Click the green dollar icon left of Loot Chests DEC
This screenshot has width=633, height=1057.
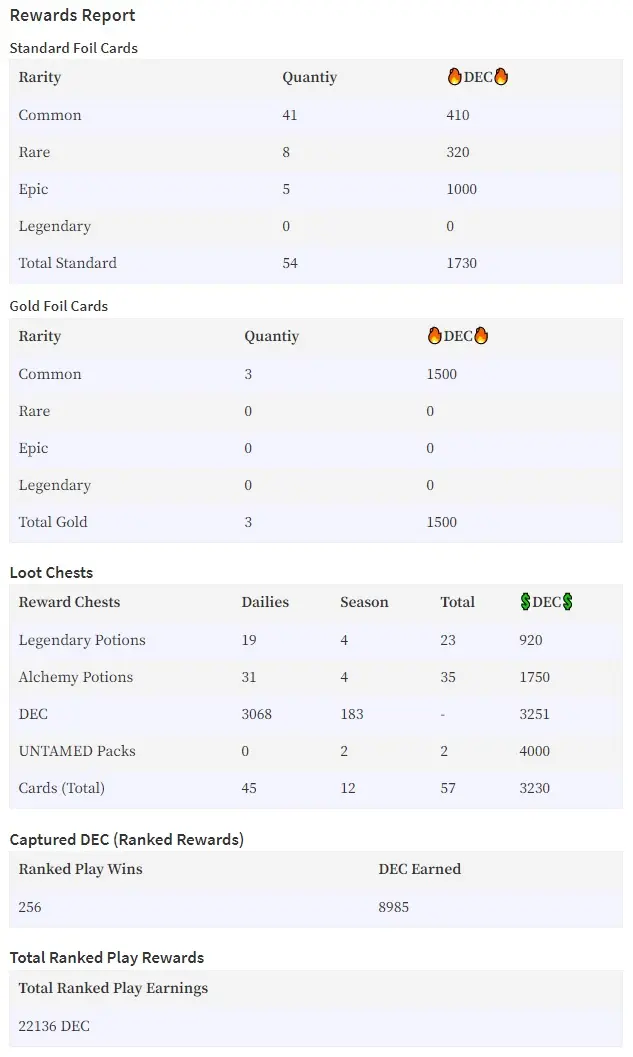coord(526,601)
